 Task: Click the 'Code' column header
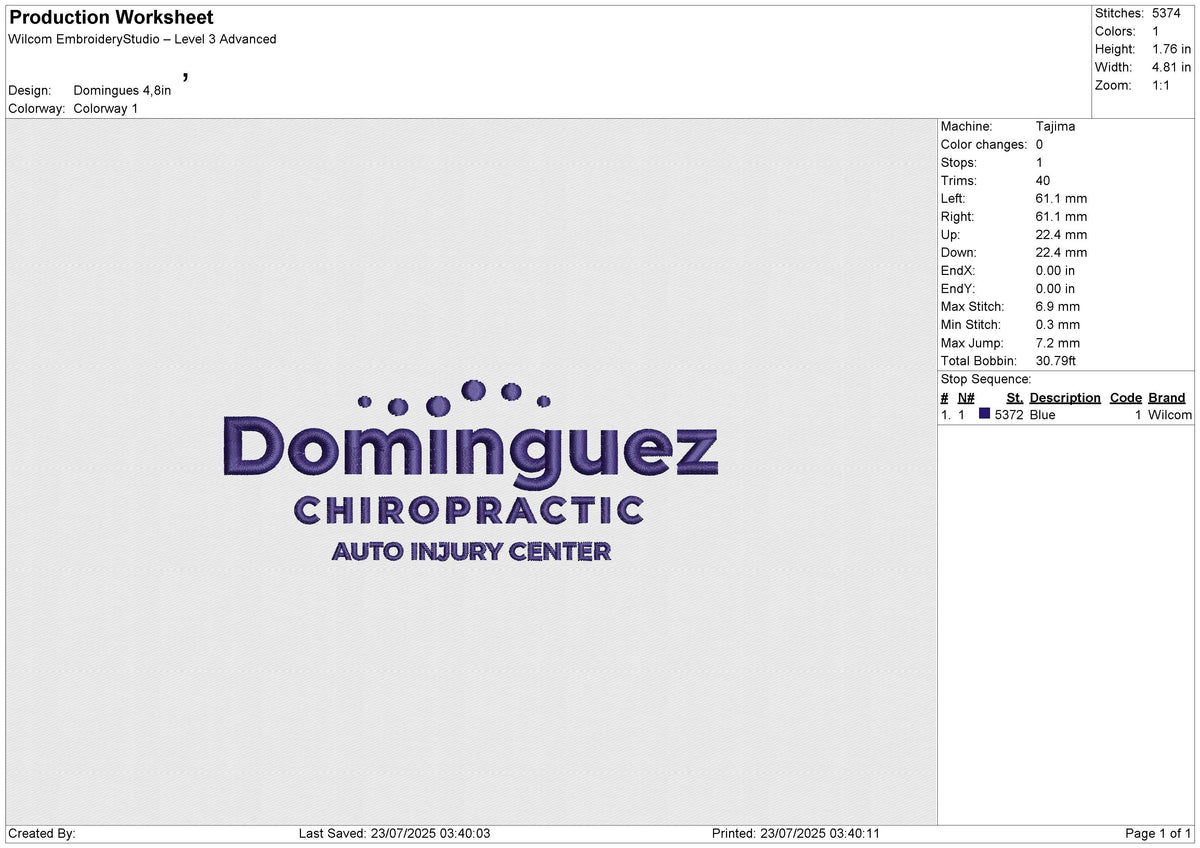pyautogui.click(x=1126, y=398)
